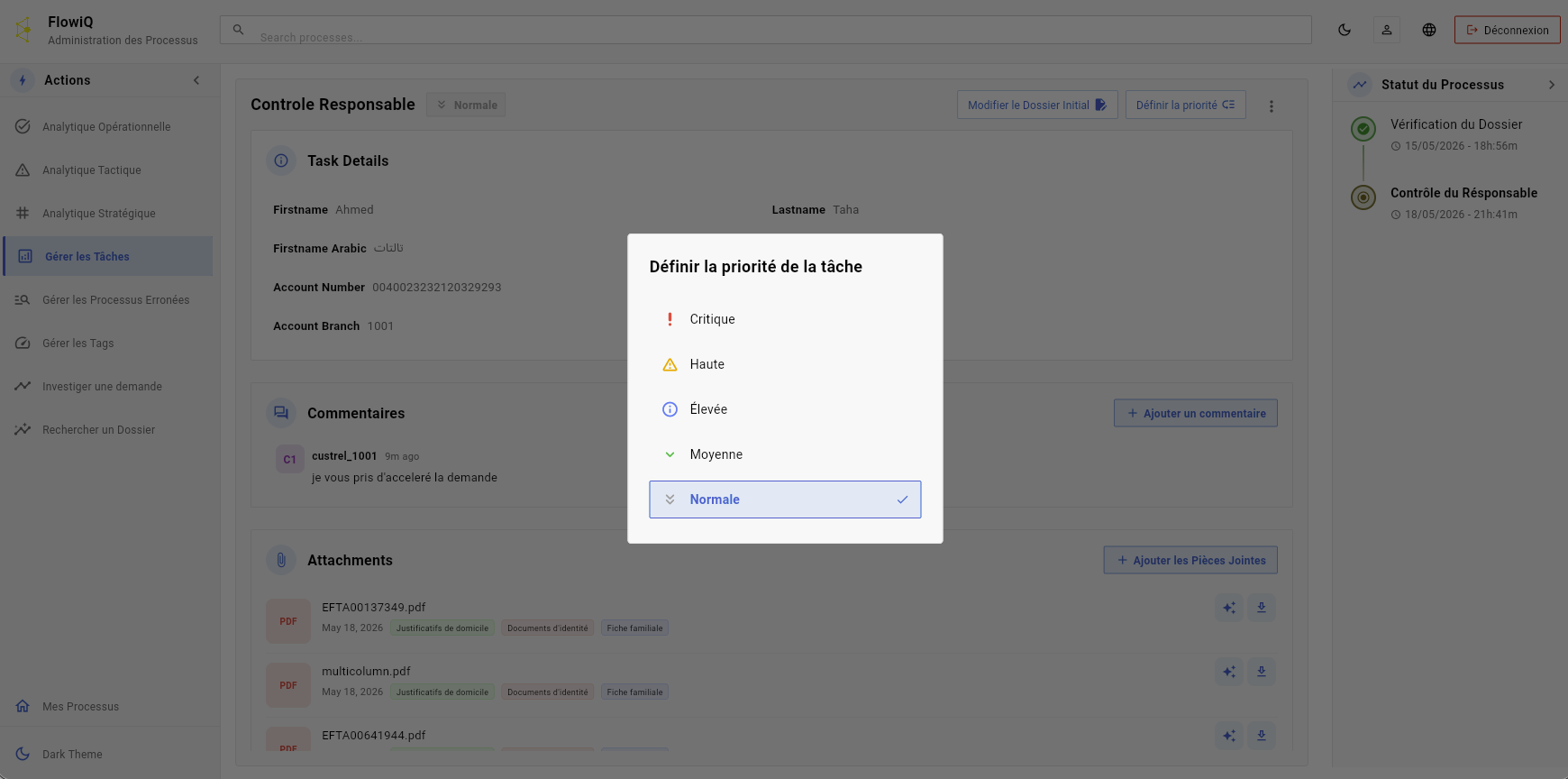Open user profile icon in header
1568x779 pixels.
(x=1387, y=30)
